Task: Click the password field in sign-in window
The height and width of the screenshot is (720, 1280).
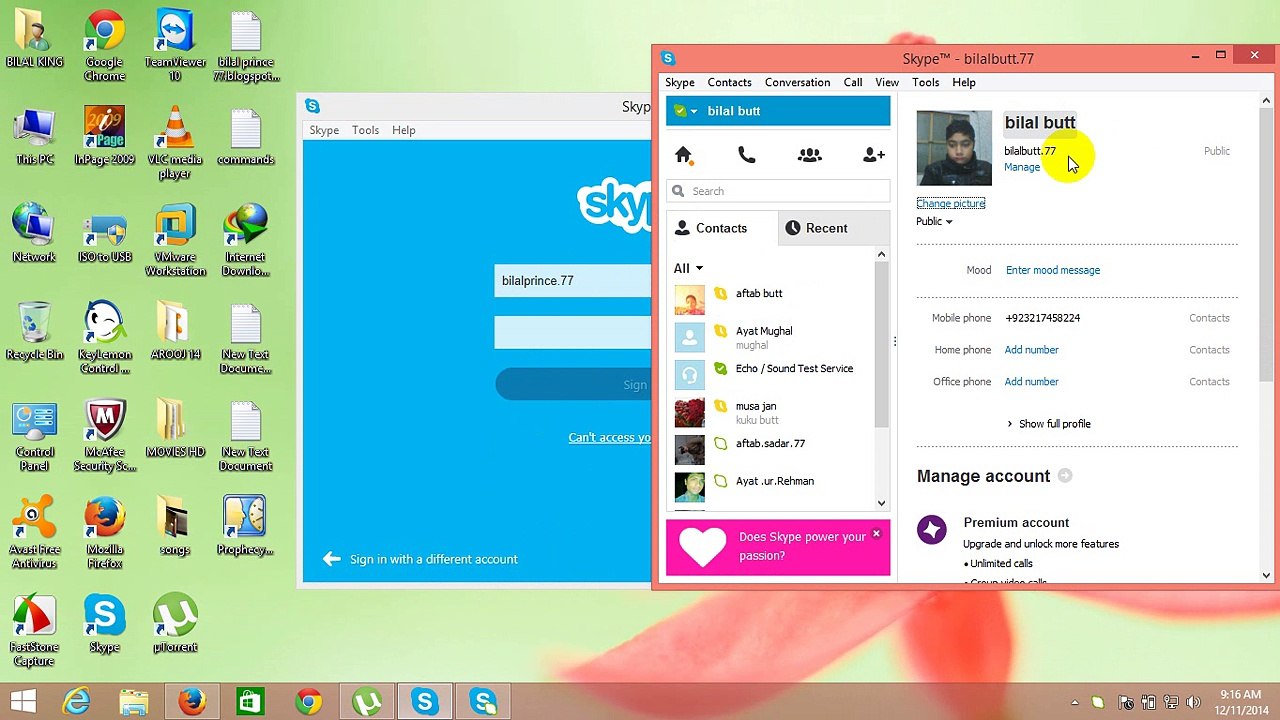Action: click(x=573, y=332)
